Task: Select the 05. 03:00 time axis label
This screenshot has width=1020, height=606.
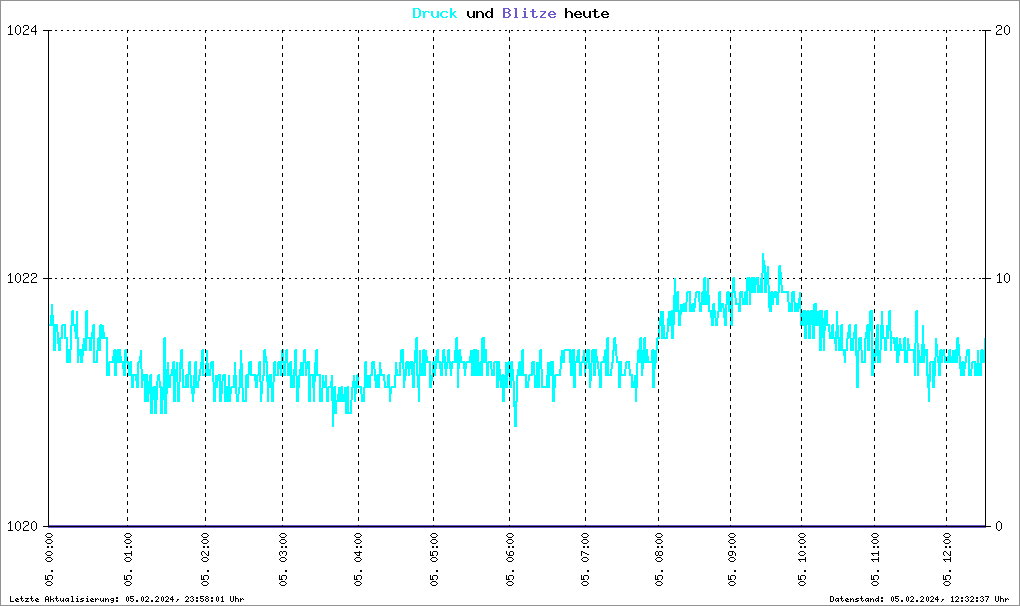Action: click(x=283, y=561)
